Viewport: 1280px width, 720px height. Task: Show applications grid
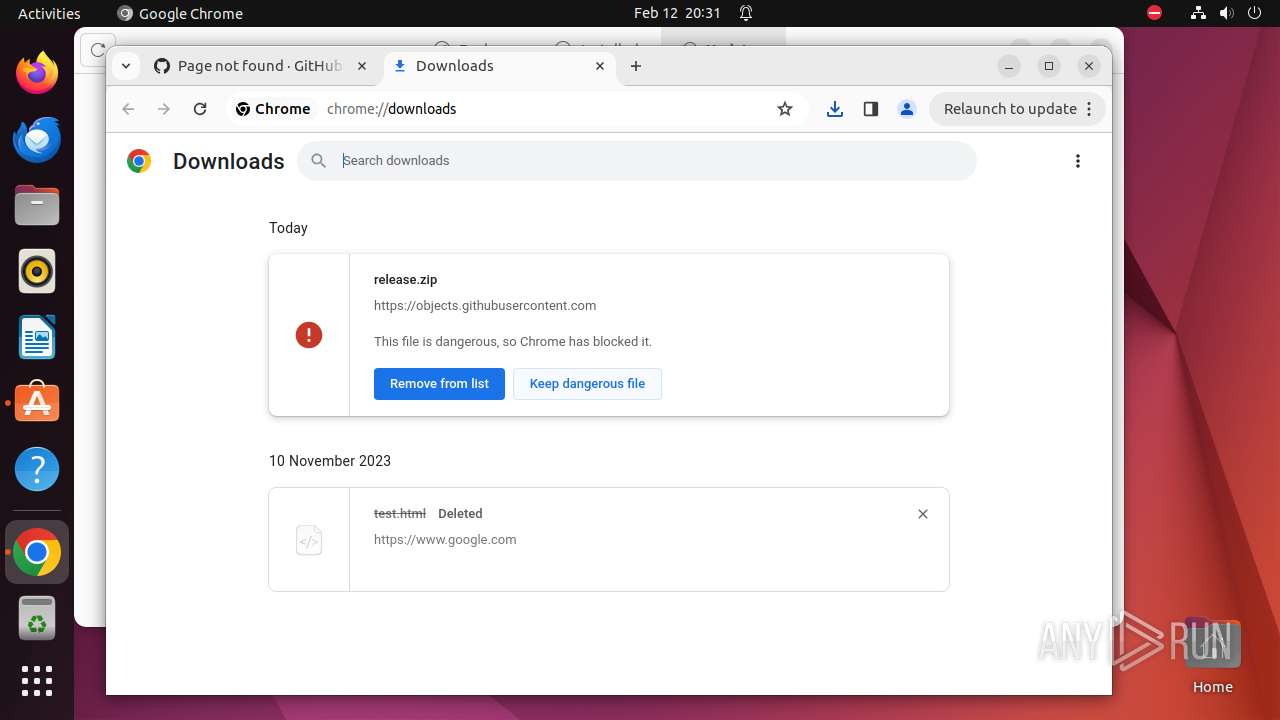click(x=37, y=681)
